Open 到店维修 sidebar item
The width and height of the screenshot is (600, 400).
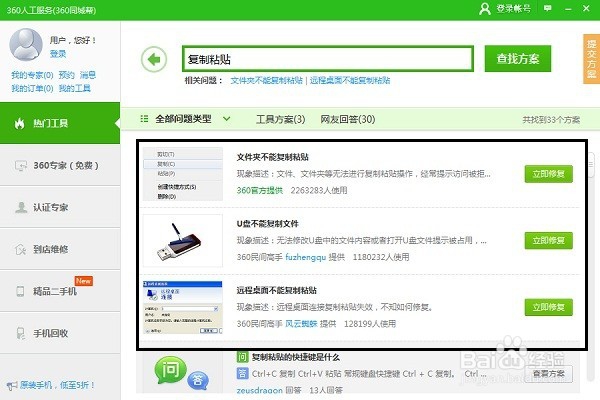point(60,249)
